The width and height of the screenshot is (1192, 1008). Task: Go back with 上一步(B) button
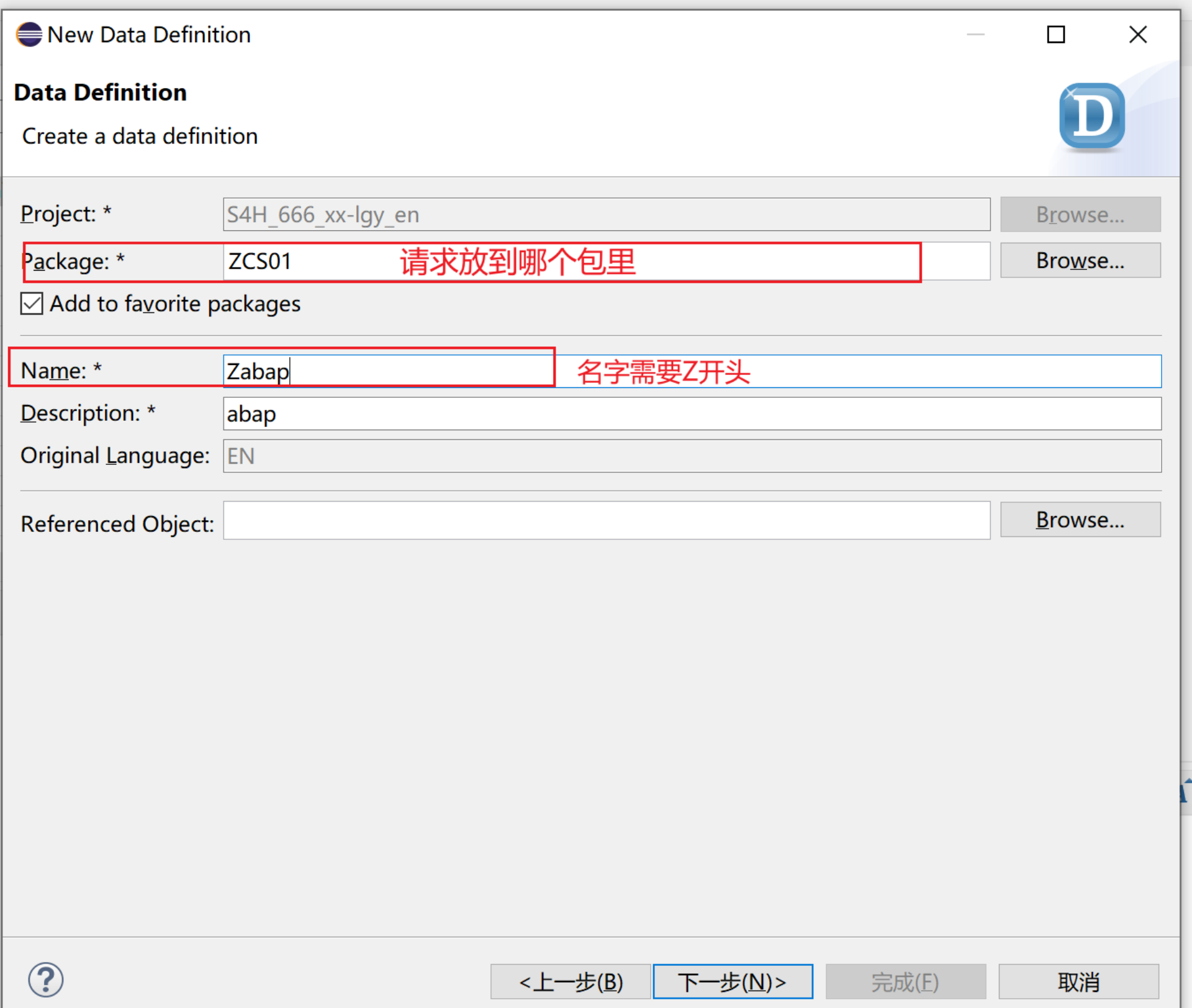click(570, 981)
